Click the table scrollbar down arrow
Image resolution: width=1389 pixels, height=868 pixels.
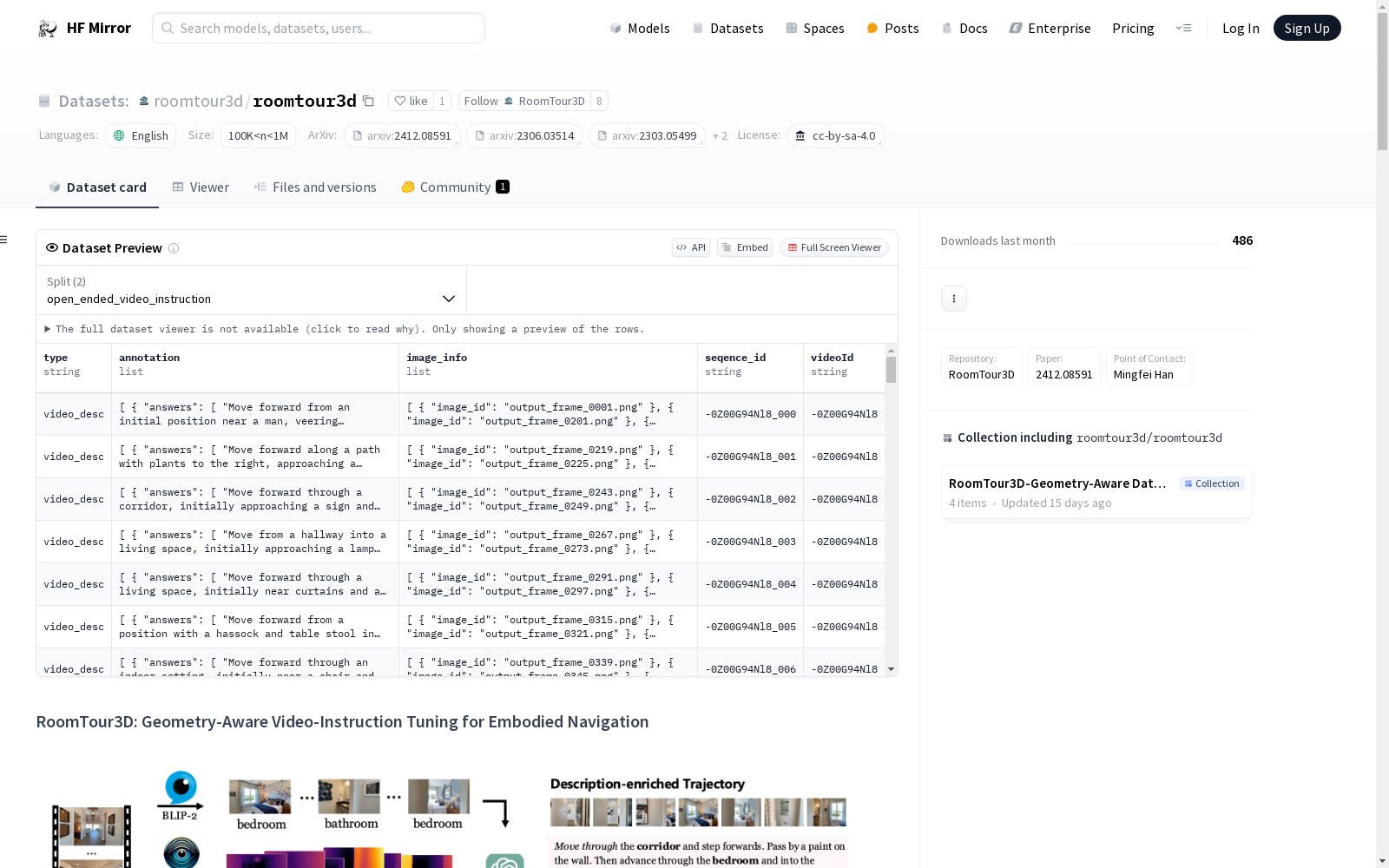(891, 669)
